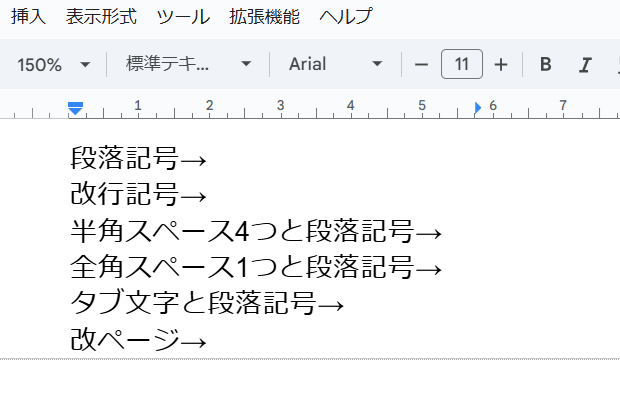
Task: Open the ツール menu
Action: point(184,16)
